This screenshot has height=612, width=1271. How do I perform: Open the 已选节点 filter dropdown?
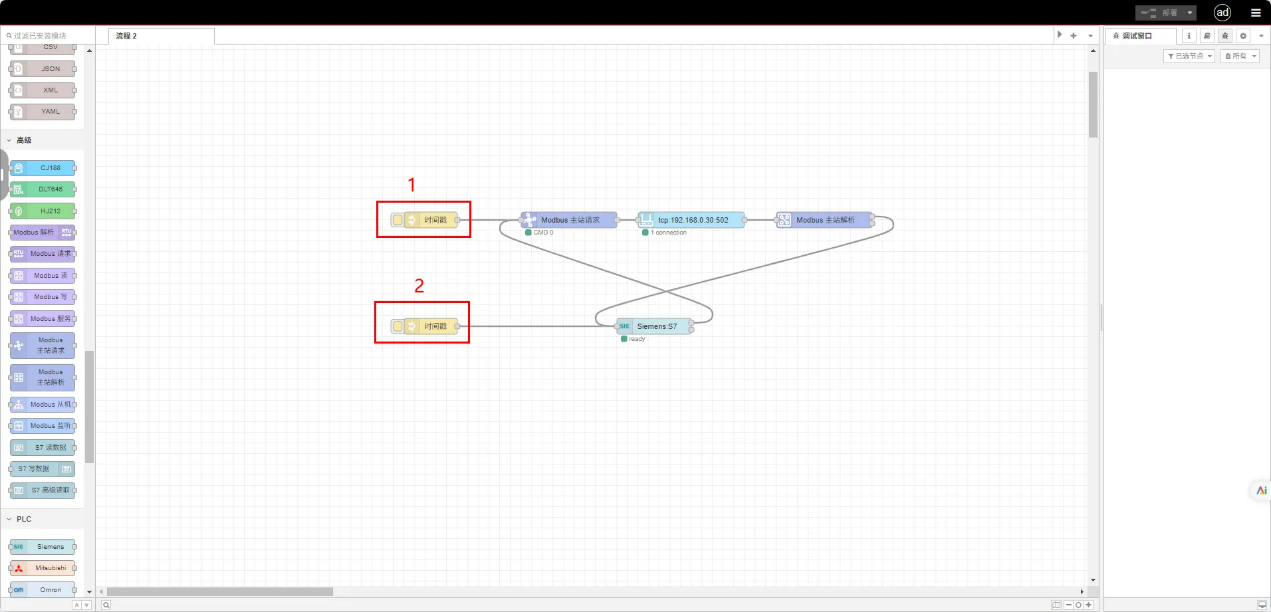pyautogui.click(x=1189, y=56)
